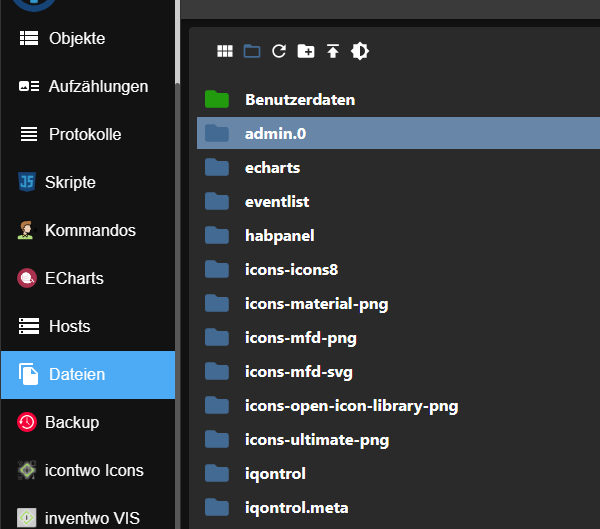Expand the echarts folder

click(x=217, y=168)
